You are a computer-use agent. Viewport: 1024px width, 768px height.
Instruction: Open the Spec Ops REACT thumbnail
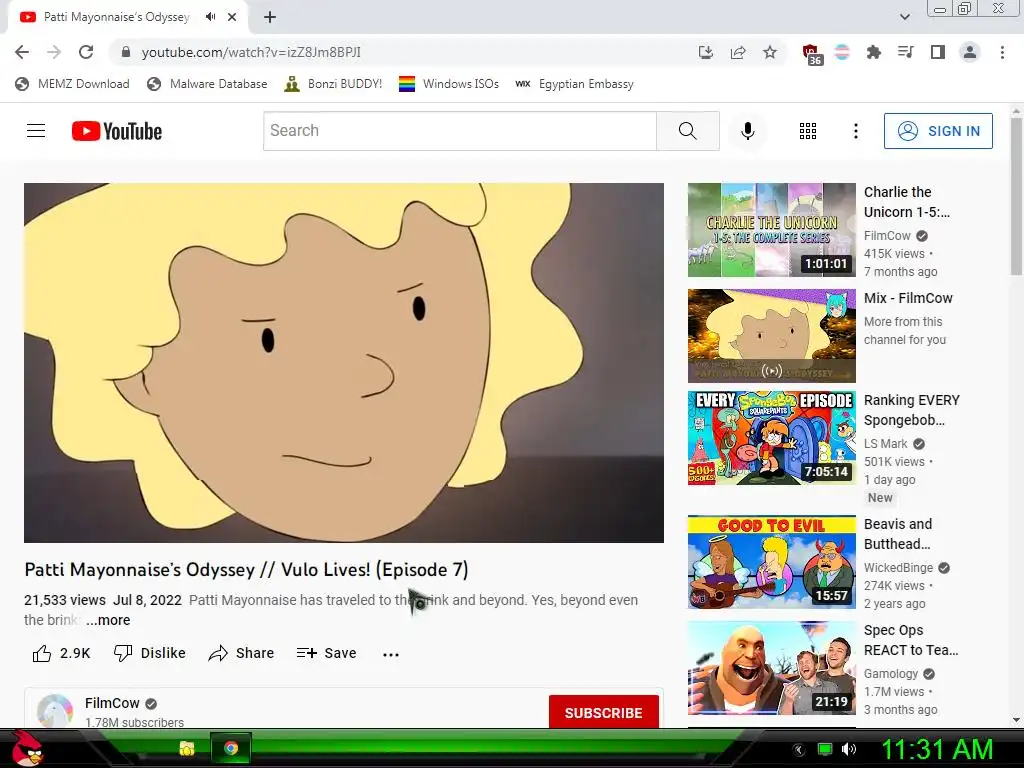(771, 667)
